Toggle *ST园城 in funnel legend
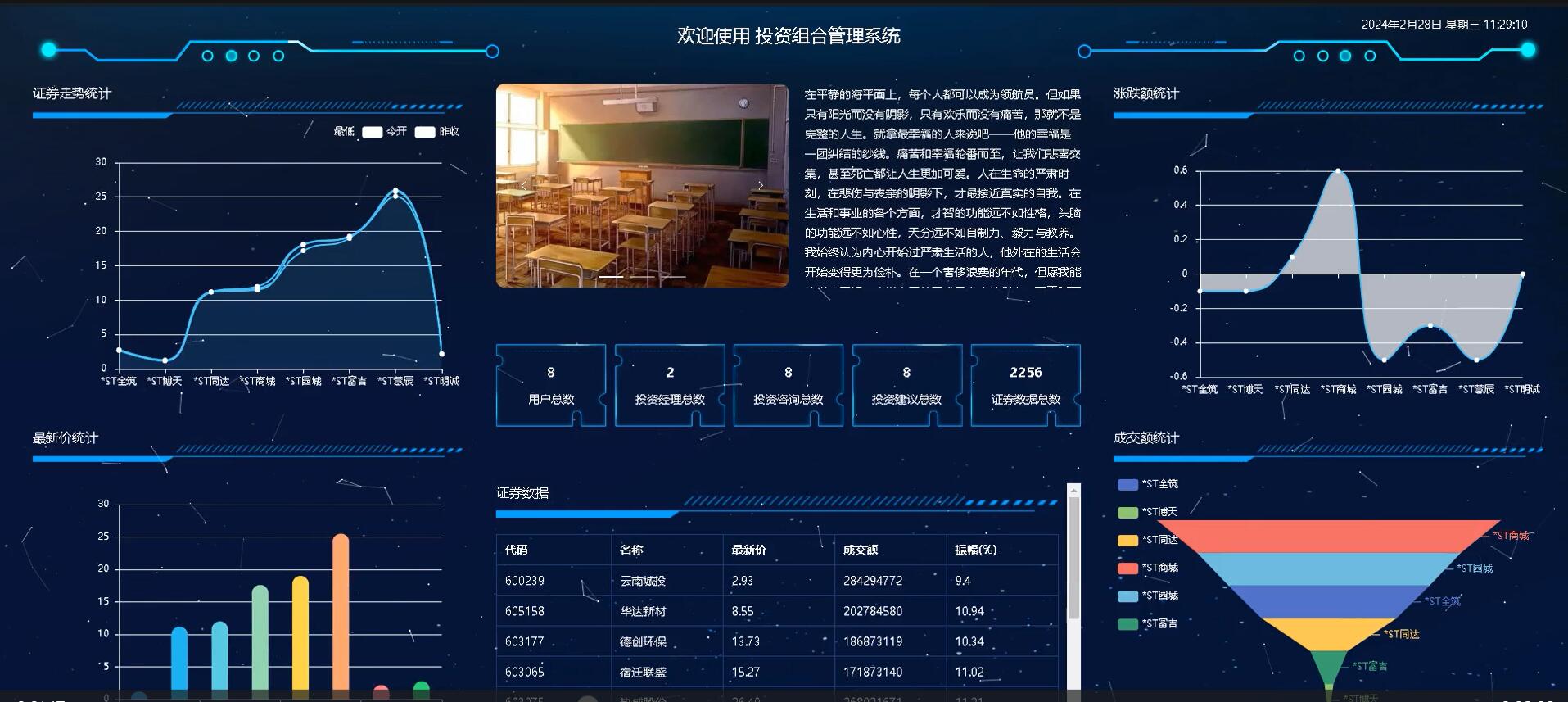1568x702 pixels. 1148,596
